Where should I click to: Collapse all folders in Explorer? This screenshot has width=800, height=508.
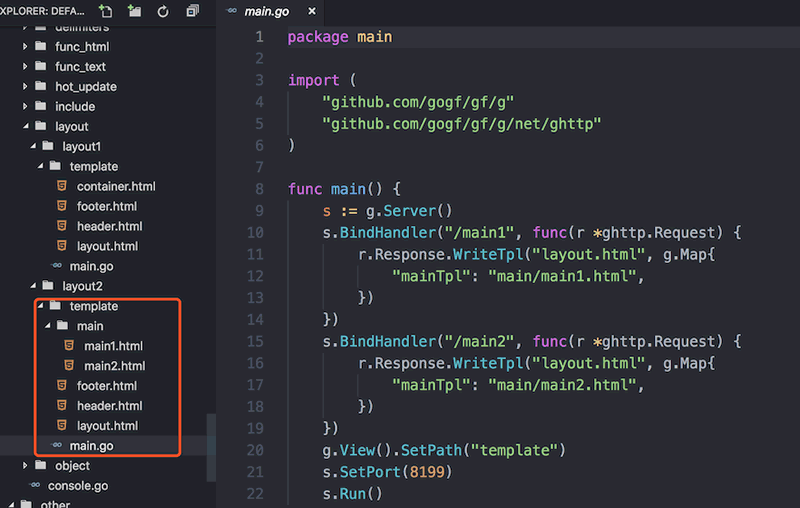192,11
